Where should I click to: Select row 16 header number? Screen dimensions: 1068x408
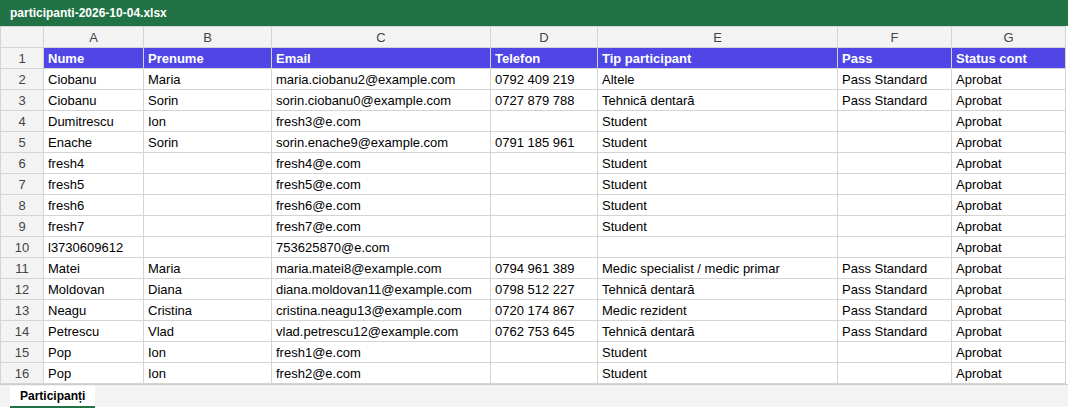pyautogui.click(x=22, y=374)
